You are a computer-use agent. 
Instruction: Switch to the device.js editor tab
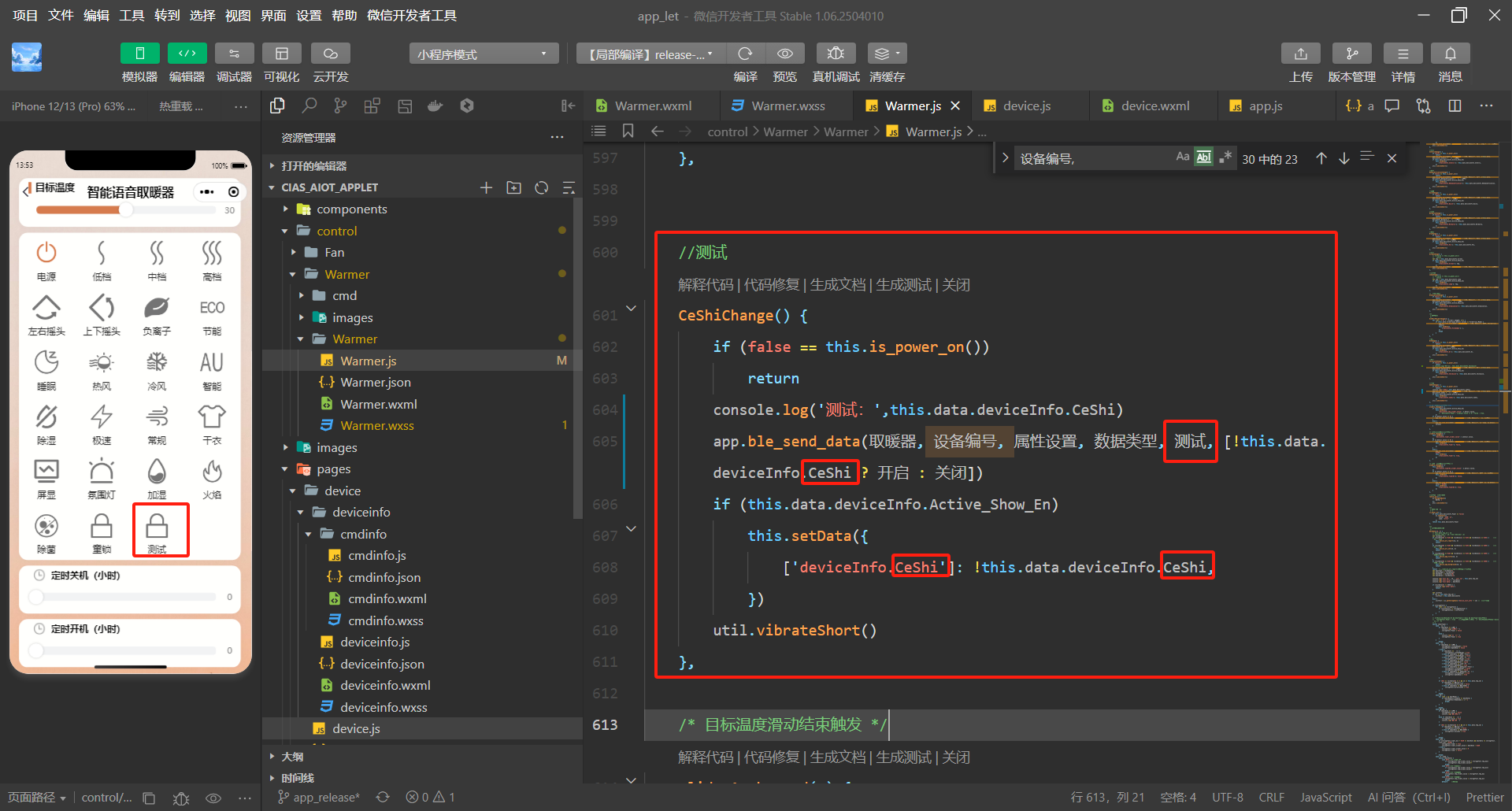pyautogui.click(x=1026, y=106)
